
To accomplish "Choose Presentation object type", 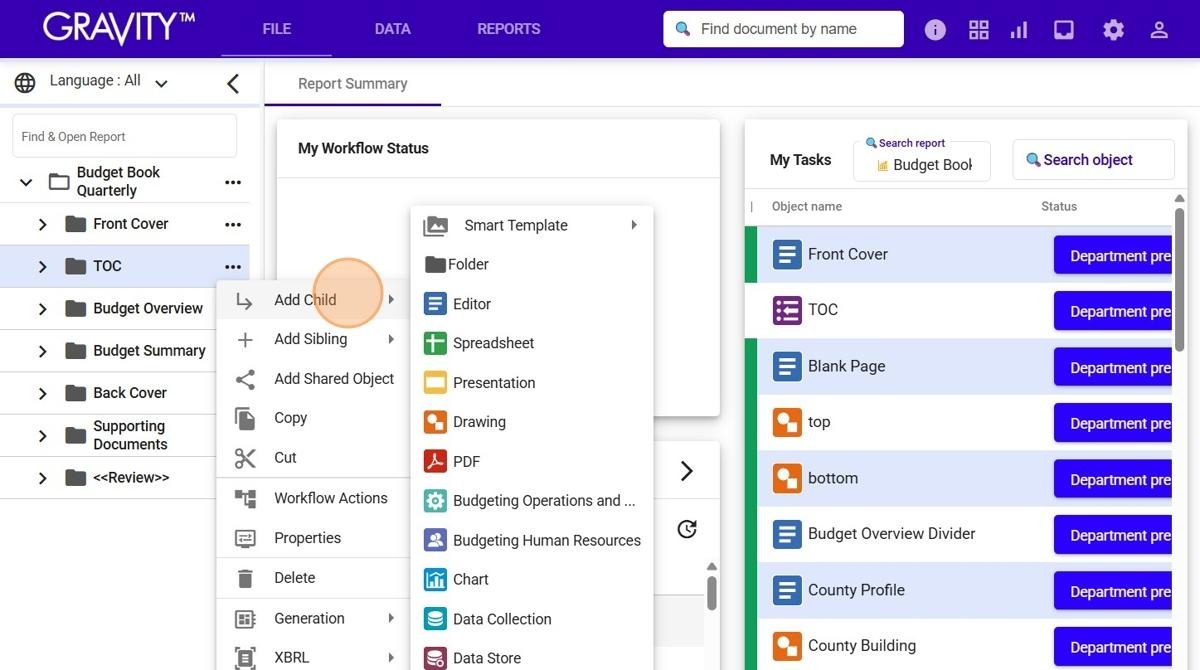I will [531, 383].
